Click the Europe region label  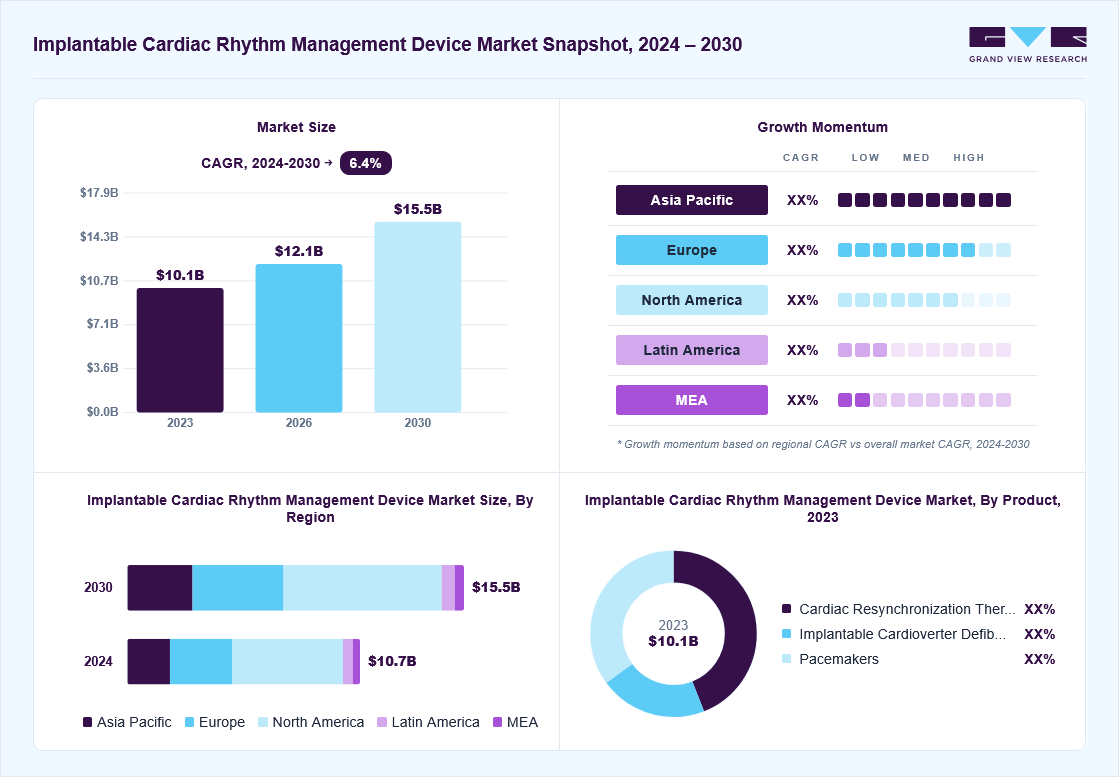tap(691, 250)
